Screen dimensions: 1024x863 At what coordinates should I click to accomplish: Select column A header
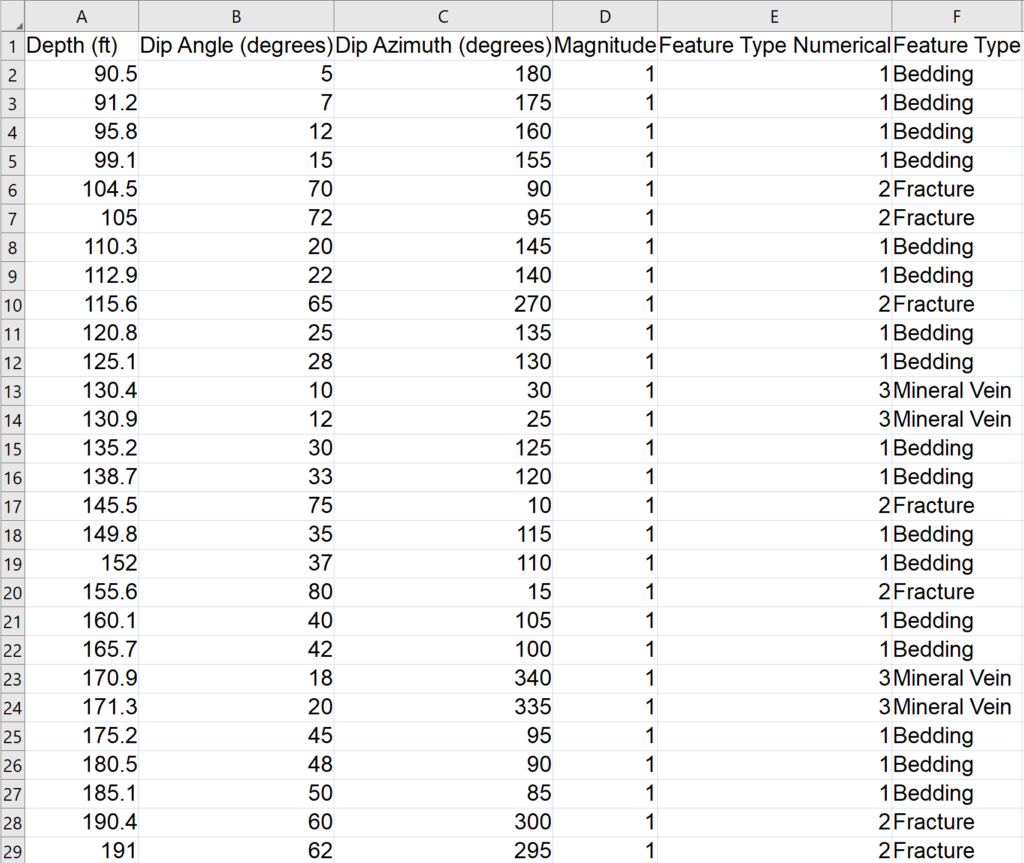[x=81, y=15]
